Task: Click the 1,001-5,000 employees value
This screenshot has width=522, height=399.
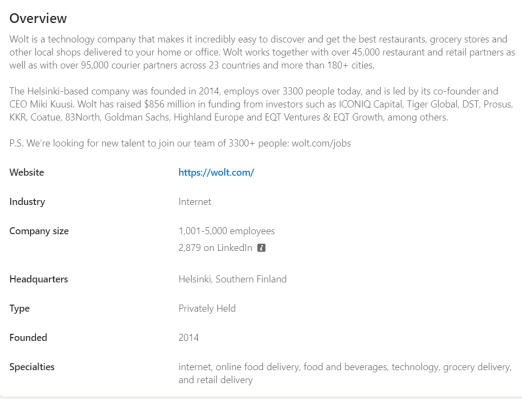Action: pyautogui.click(x=226, y=231)
